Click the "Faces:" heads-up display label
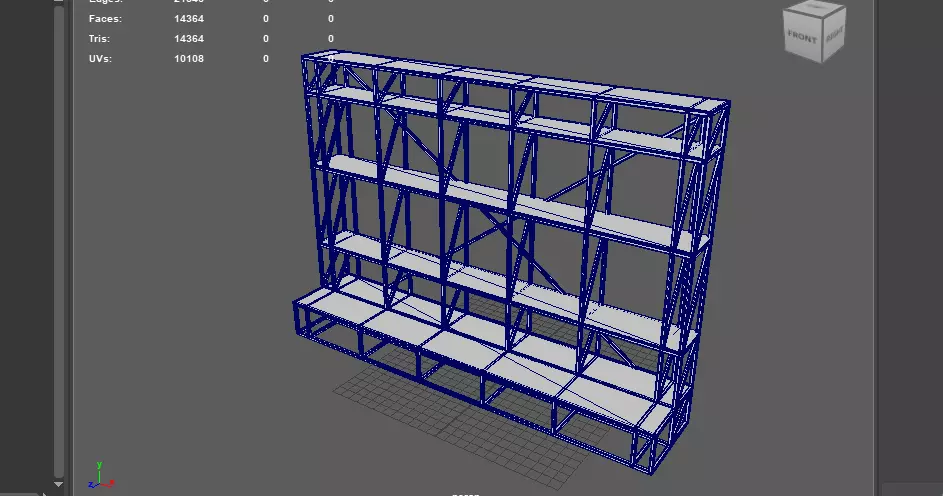This screenshot has width=943, height=496. point(105,19)
